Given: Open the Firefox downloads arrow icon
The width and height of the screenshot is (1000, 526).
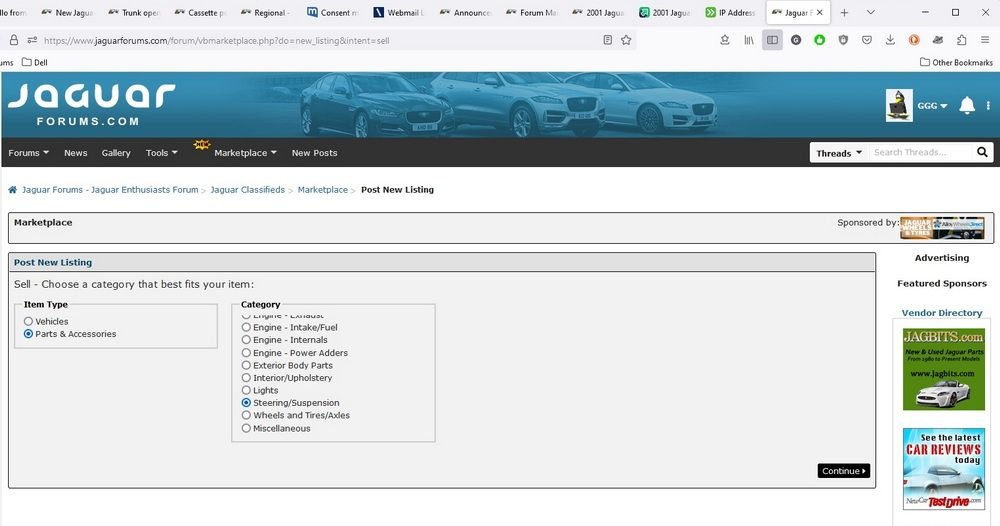Looking at the screenshot, I should (x=889, y=40).
